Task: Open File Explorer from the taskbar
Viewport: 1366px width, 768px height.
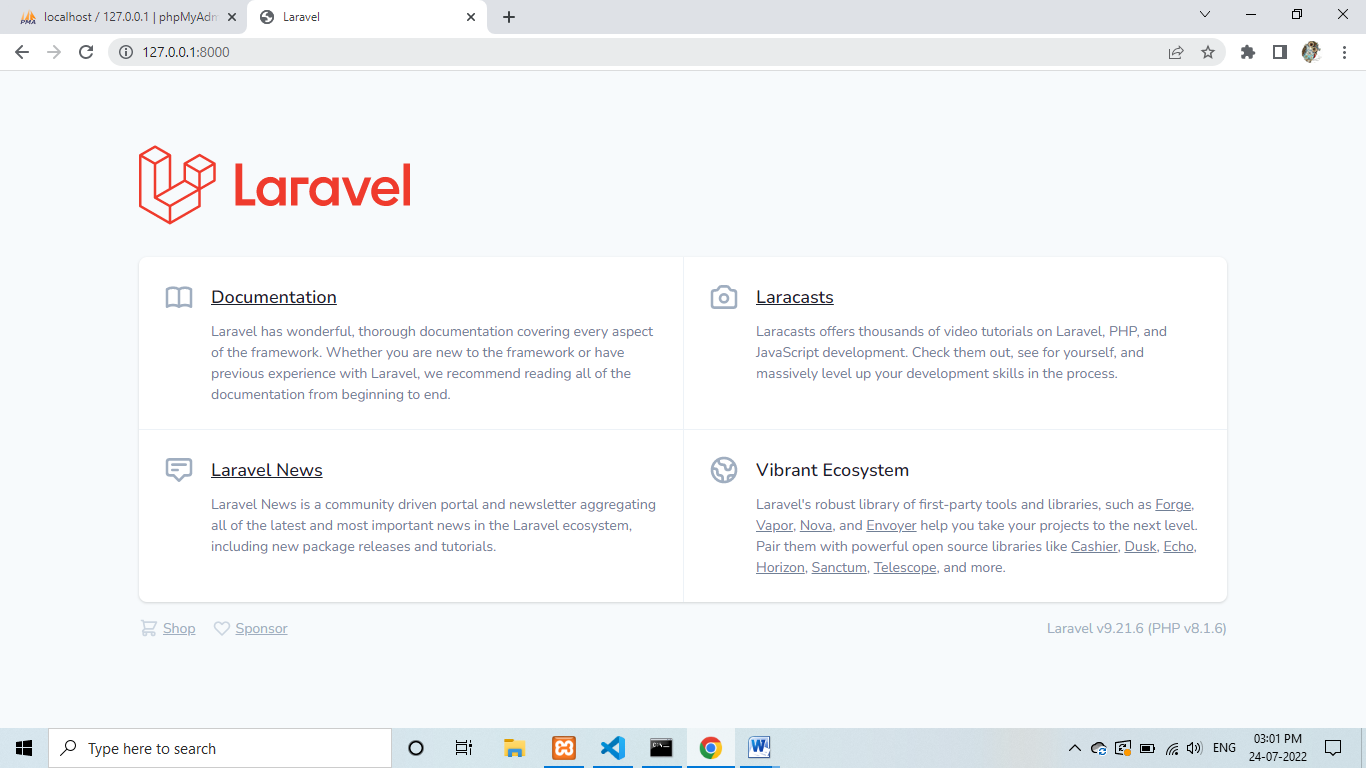Action: coord(514,748)
